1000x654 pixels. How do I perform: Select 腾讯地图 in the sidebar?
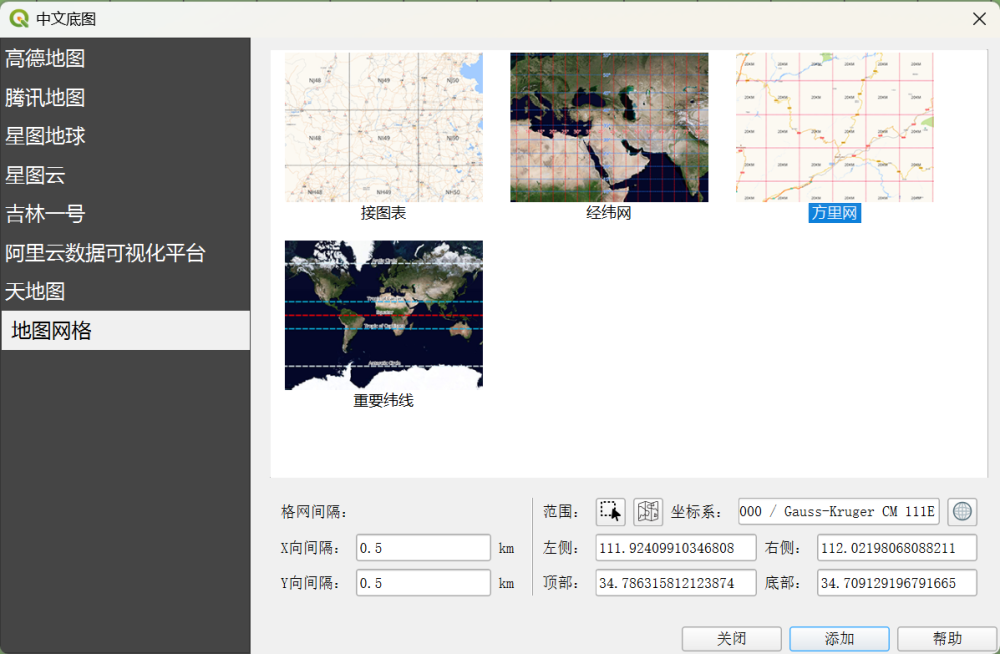coord(126,98)
